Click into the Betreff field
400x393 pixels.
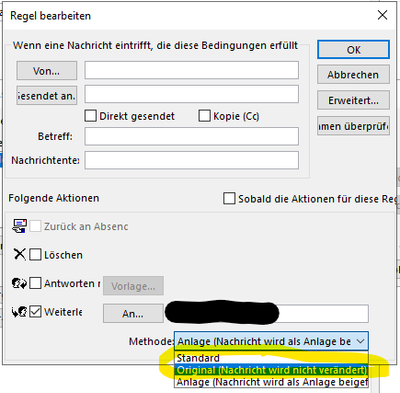pos(192,136)
